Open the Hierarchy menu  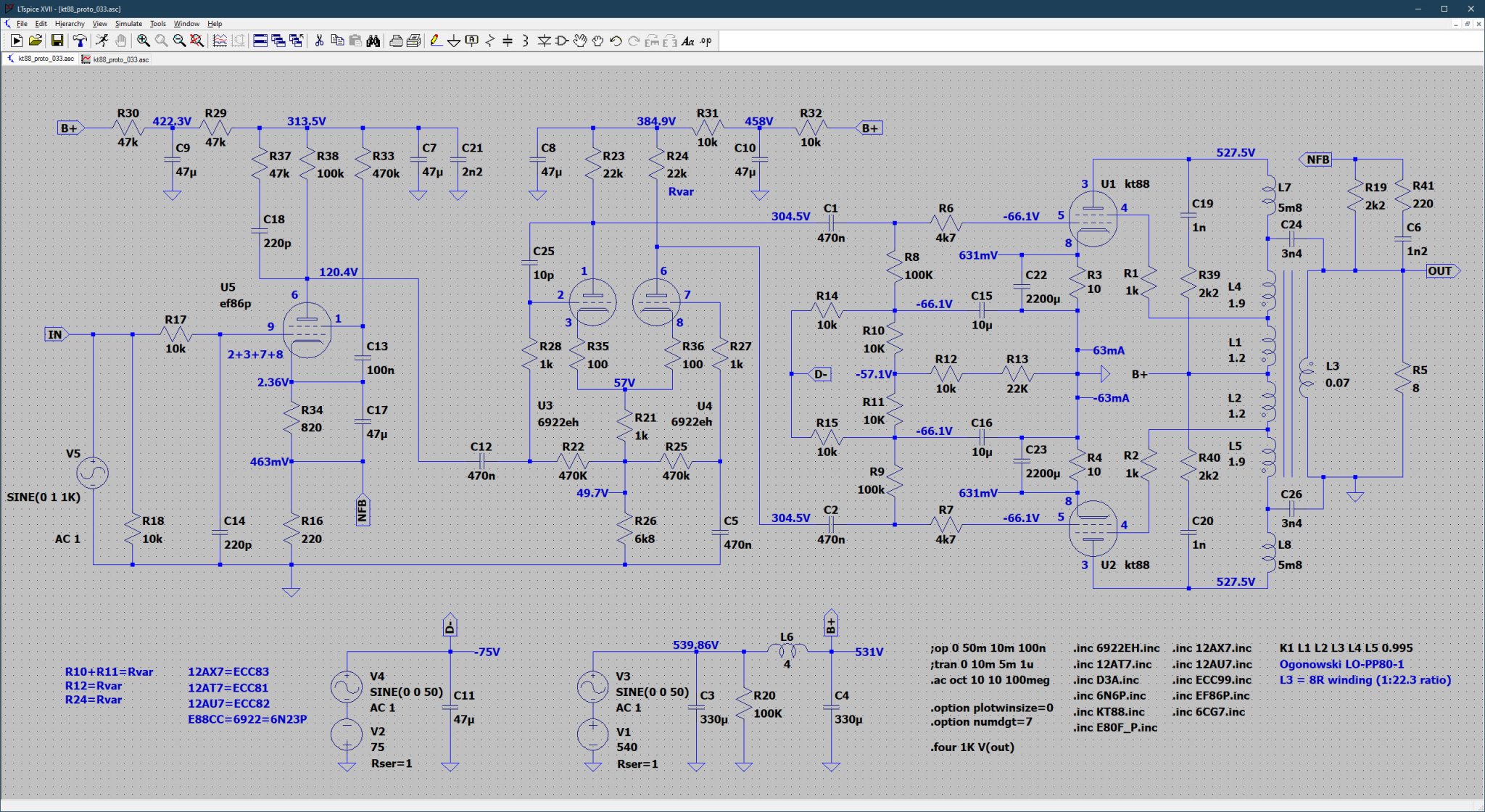coord(70,24)
